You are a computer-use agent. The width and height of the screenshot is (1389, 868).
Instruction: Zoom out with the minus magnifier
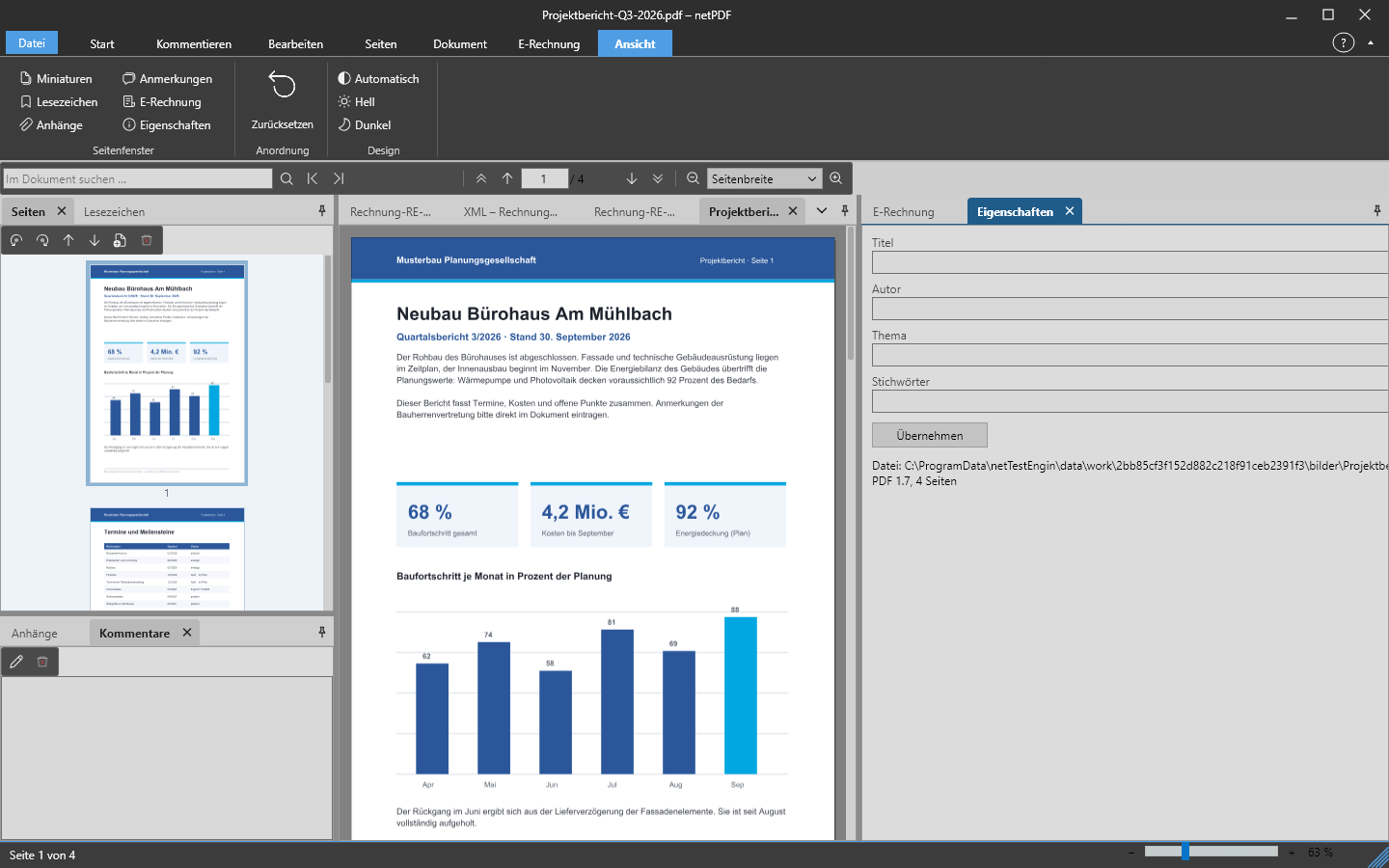pos(693,178)
